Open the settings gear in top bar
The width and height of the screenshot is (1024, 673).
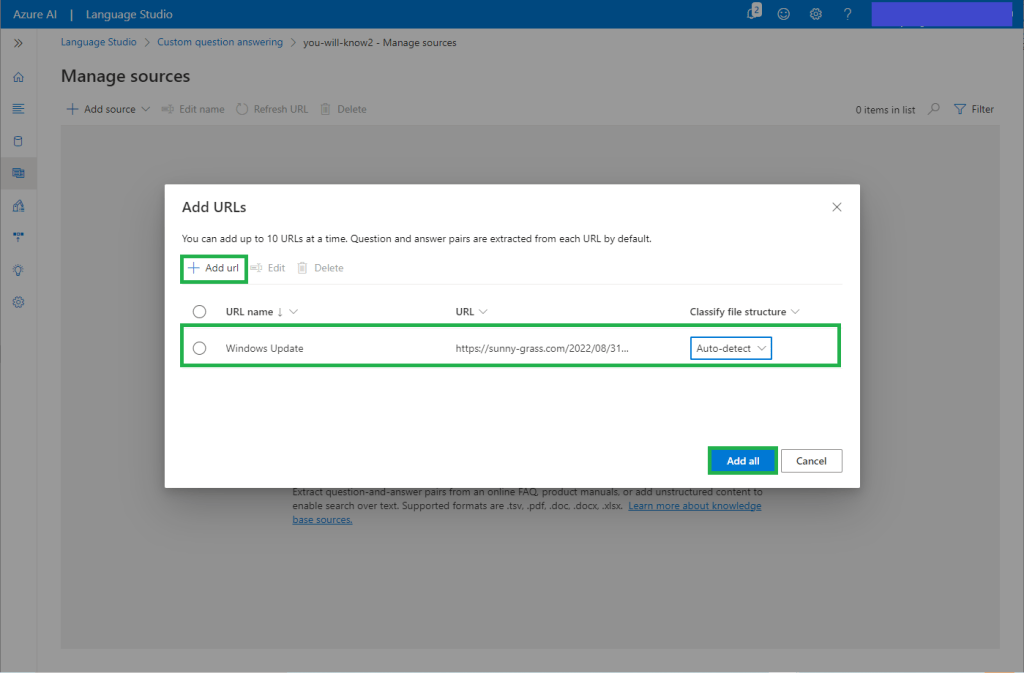pyautogui.click(x=816, y=14)
